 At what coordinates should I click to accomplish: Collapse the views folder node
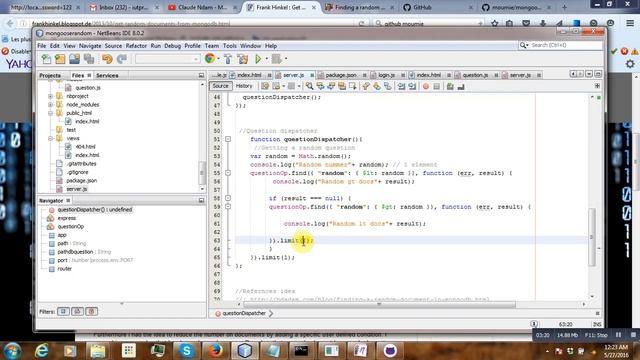pos(51,138)
